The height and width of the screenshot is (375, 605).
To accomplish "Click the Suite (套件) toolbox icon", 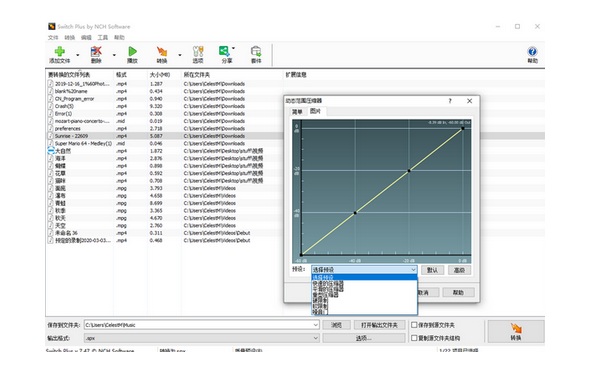I will tap(256, 51).
